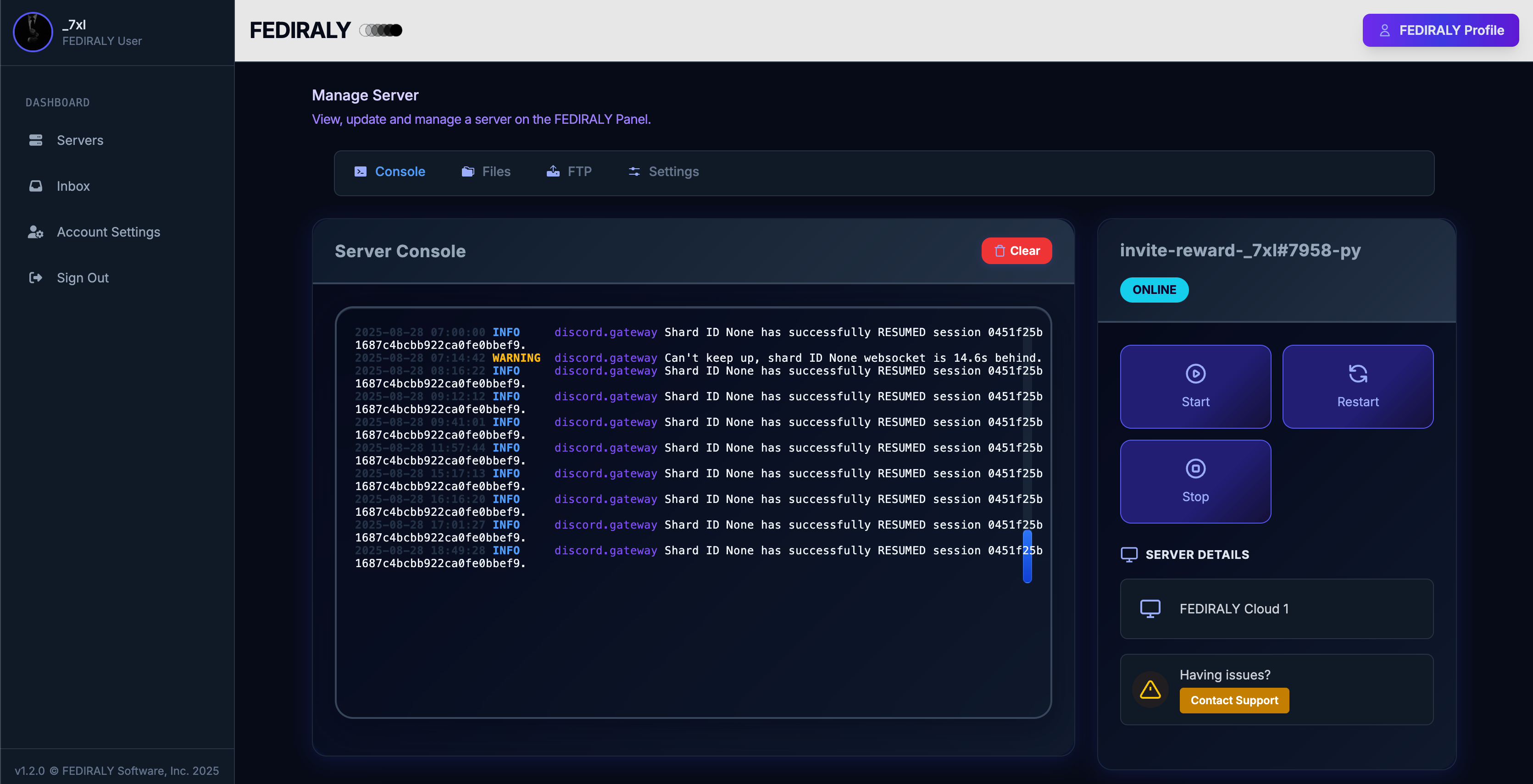
Task: Click the Account Settings user-gear icon
Action: (36, 232)
